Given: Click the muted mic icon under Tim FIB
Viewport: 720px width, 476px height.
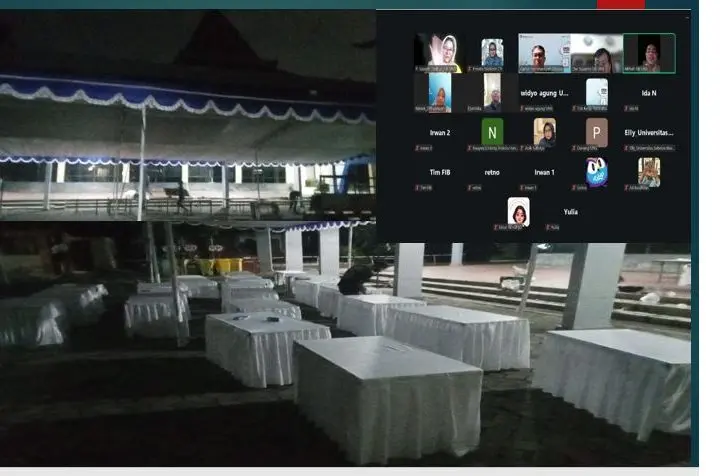Looking at the screenshot, I should 417,188.
